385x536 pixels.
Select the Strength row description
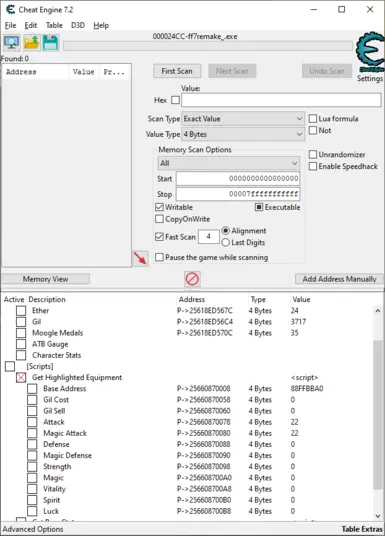pos(57,467)
